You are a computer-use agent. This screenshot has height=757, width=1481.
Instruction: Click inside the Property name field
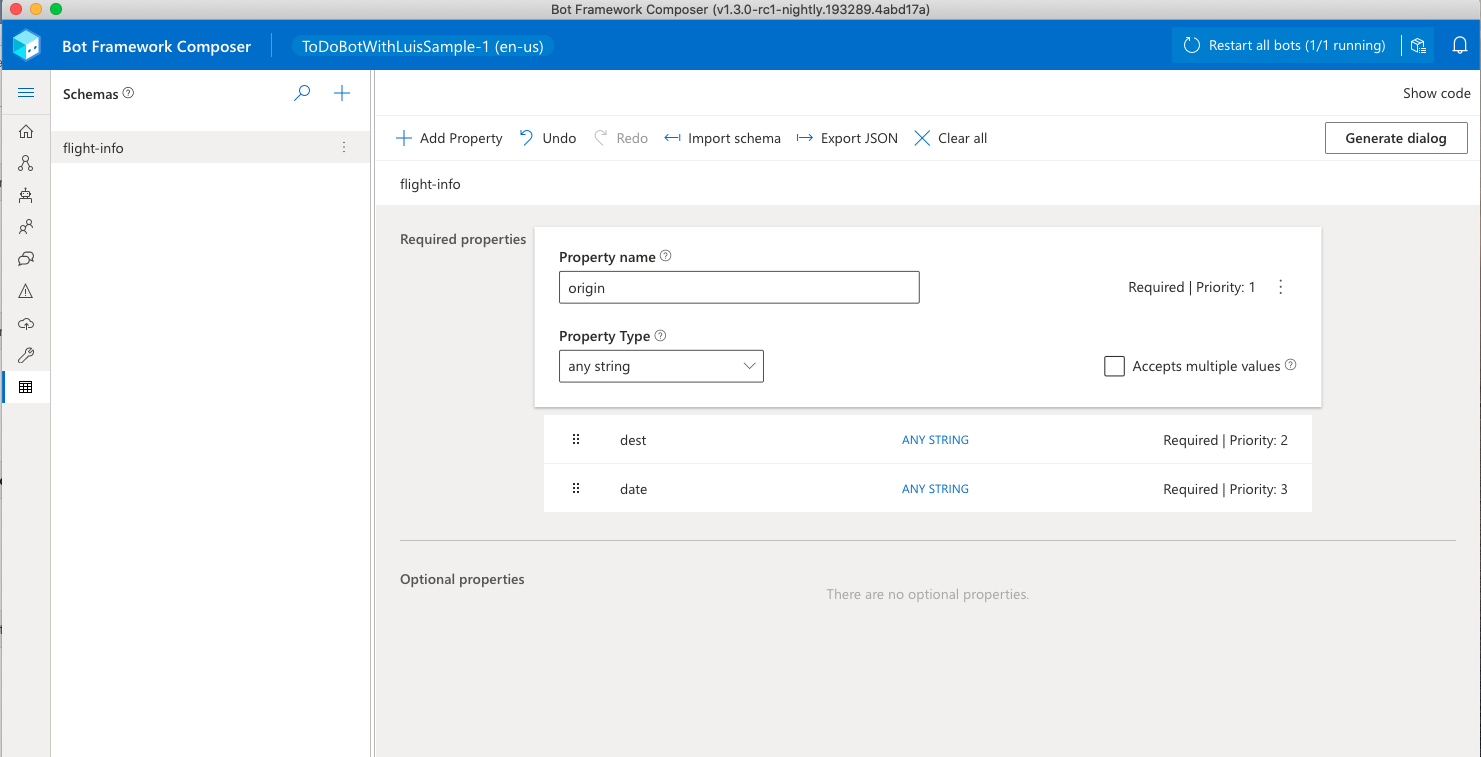click(738, 287)
